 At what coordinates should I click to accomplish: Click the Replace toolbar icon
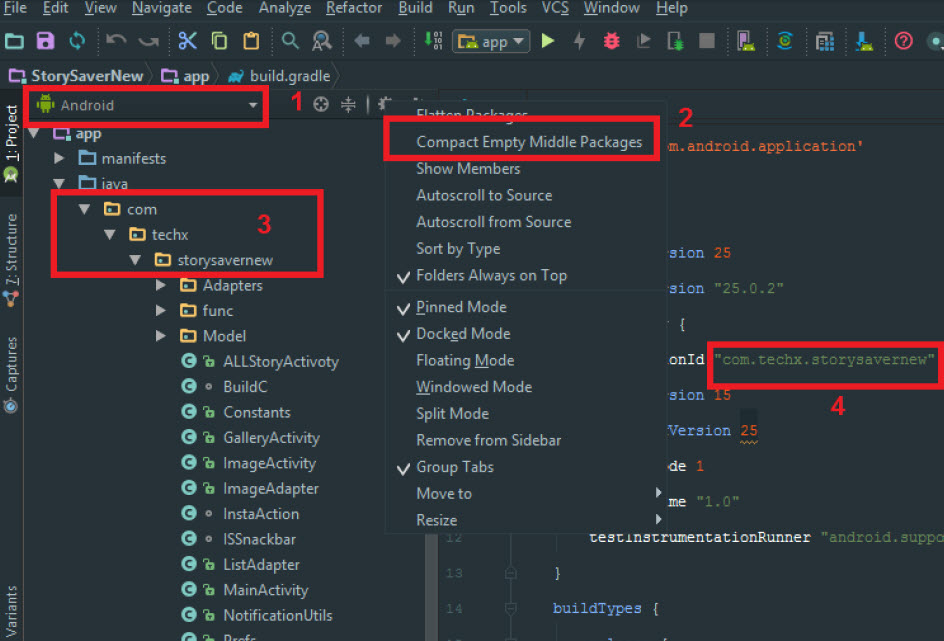(x=321, y=41)
